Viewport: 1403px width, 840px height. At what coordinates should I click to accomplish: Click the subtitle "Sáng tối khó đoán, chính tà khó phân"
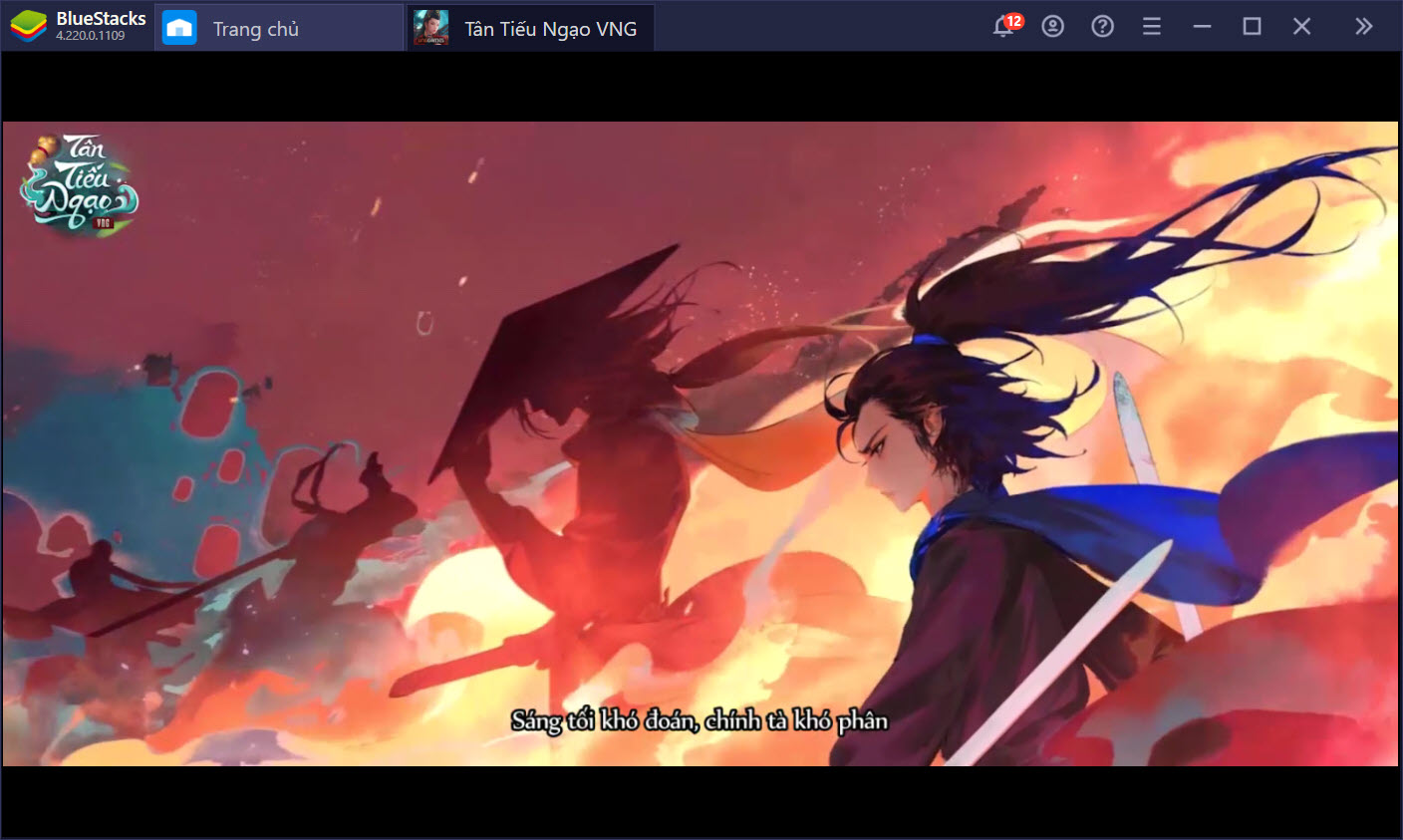click(x=700, y=720)
